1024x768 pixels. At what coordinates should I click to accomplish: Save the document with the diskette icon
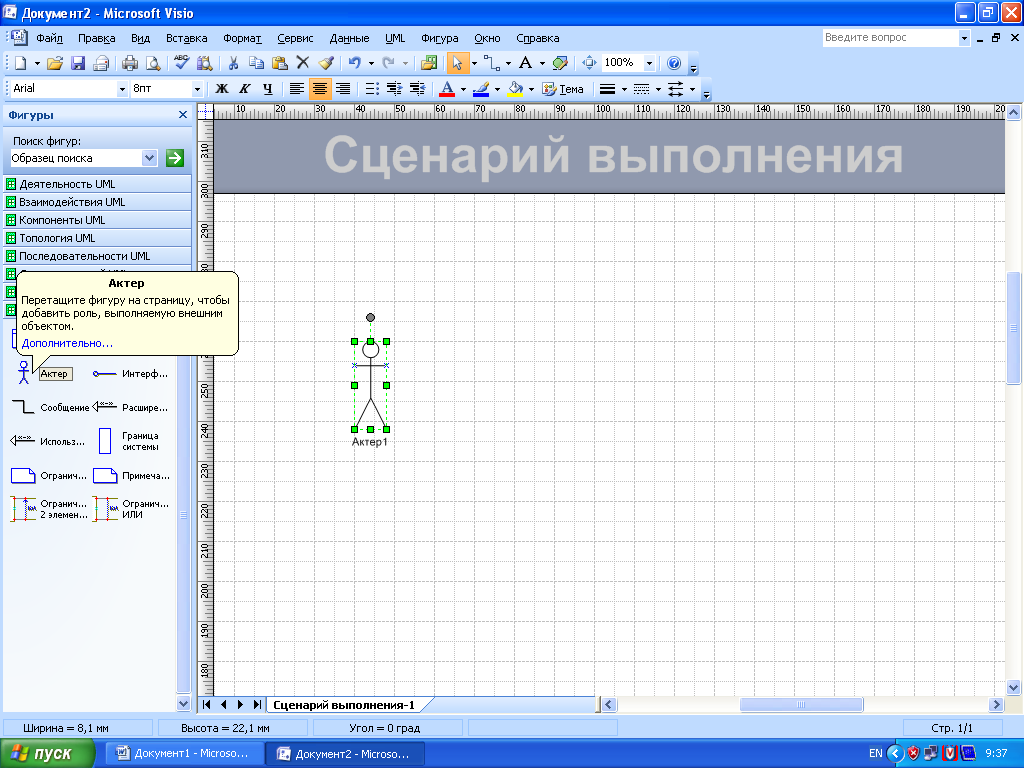tap(78, 63)
